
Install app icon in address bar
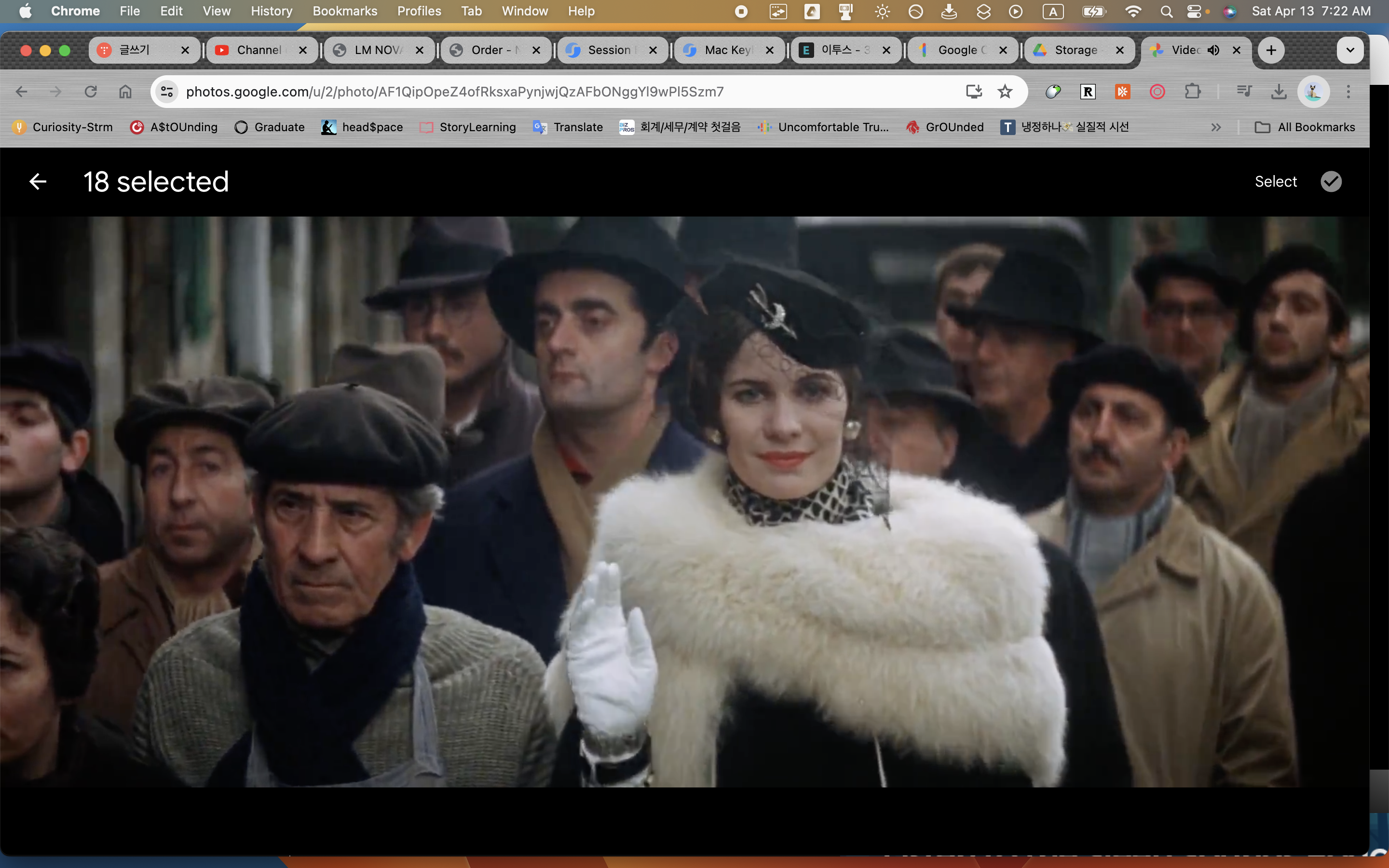(973, 91)
